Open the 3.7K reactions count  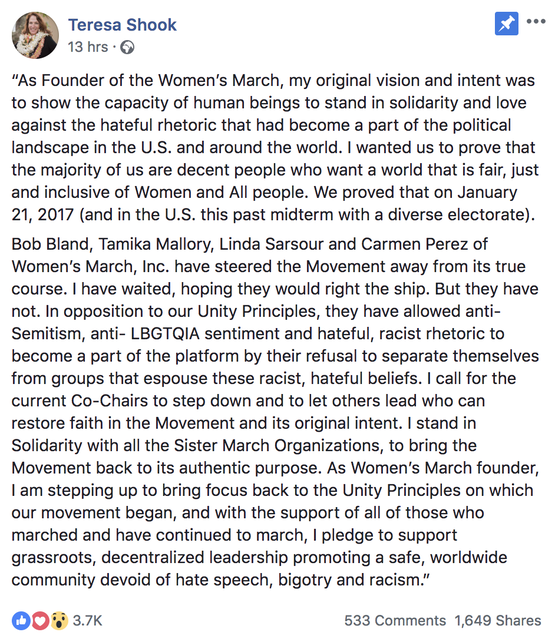pos(87,621)
